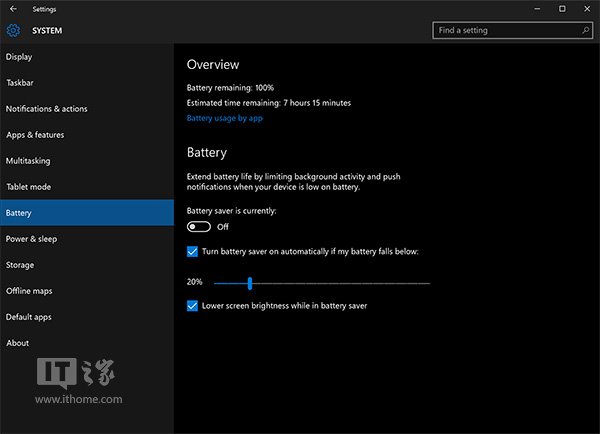This screenshot has width=600, height=434.
Task: Select Offline maps in sidebar
Action: pyautogui.click(x=30, y=291)
